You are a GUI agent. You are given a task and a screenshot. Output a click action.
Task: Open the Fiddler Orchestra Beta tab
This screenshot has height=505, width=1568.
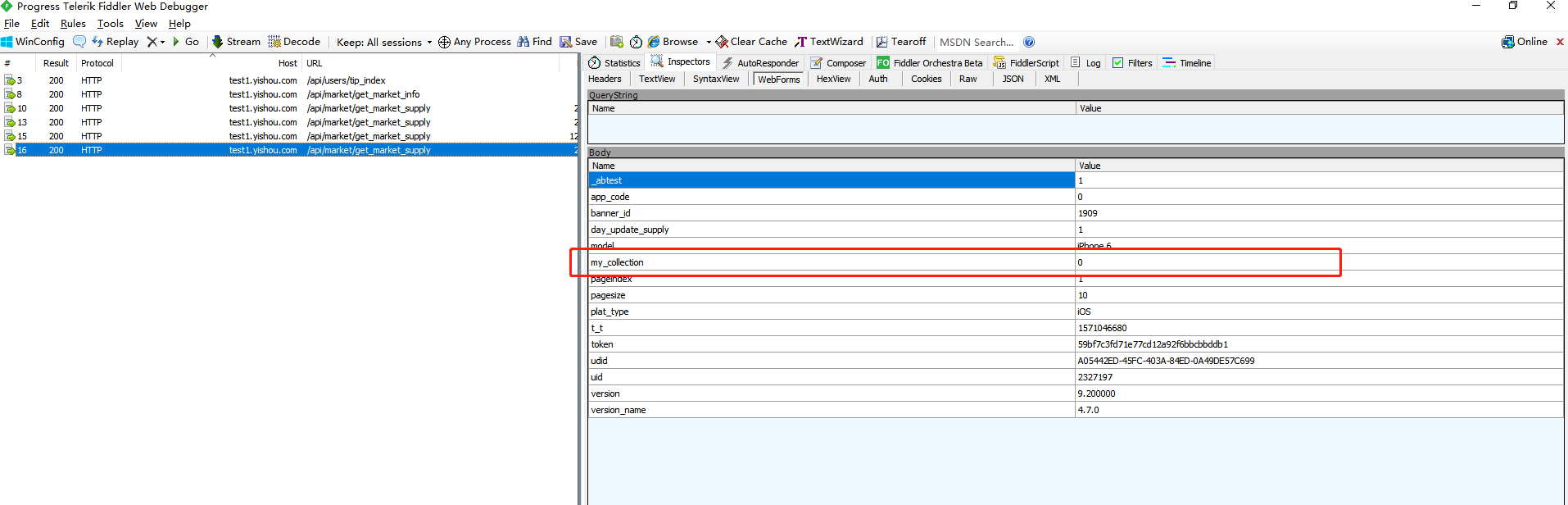click(x=929, y=63)
